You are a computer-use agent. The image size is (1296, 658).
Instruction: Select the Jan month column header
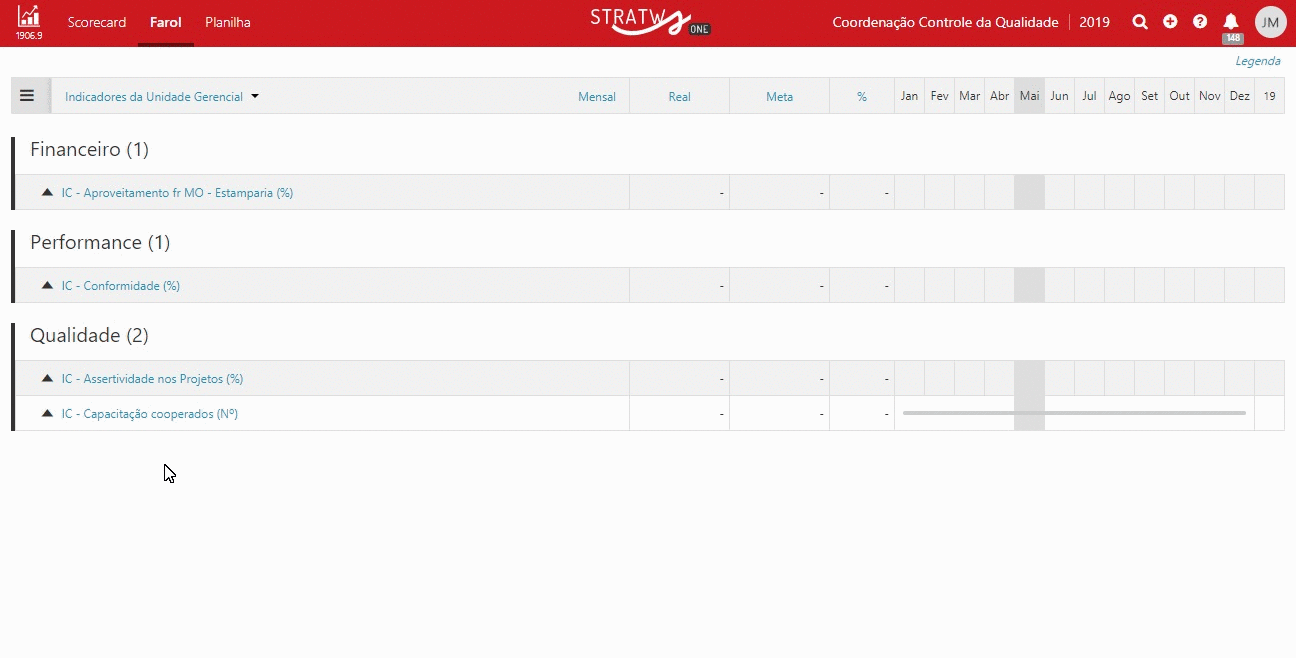(x=909, y=96)
